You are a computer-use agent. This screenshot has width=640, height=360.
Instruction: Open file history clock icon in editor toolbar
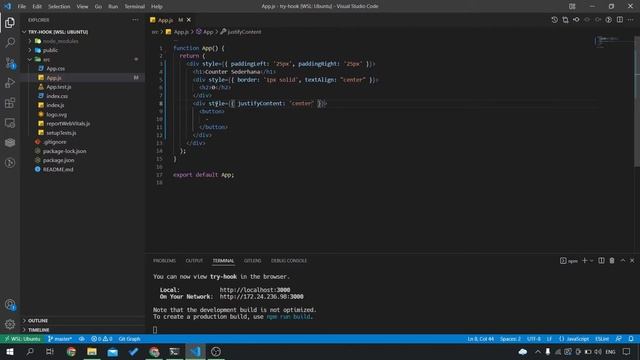(554, 20)
